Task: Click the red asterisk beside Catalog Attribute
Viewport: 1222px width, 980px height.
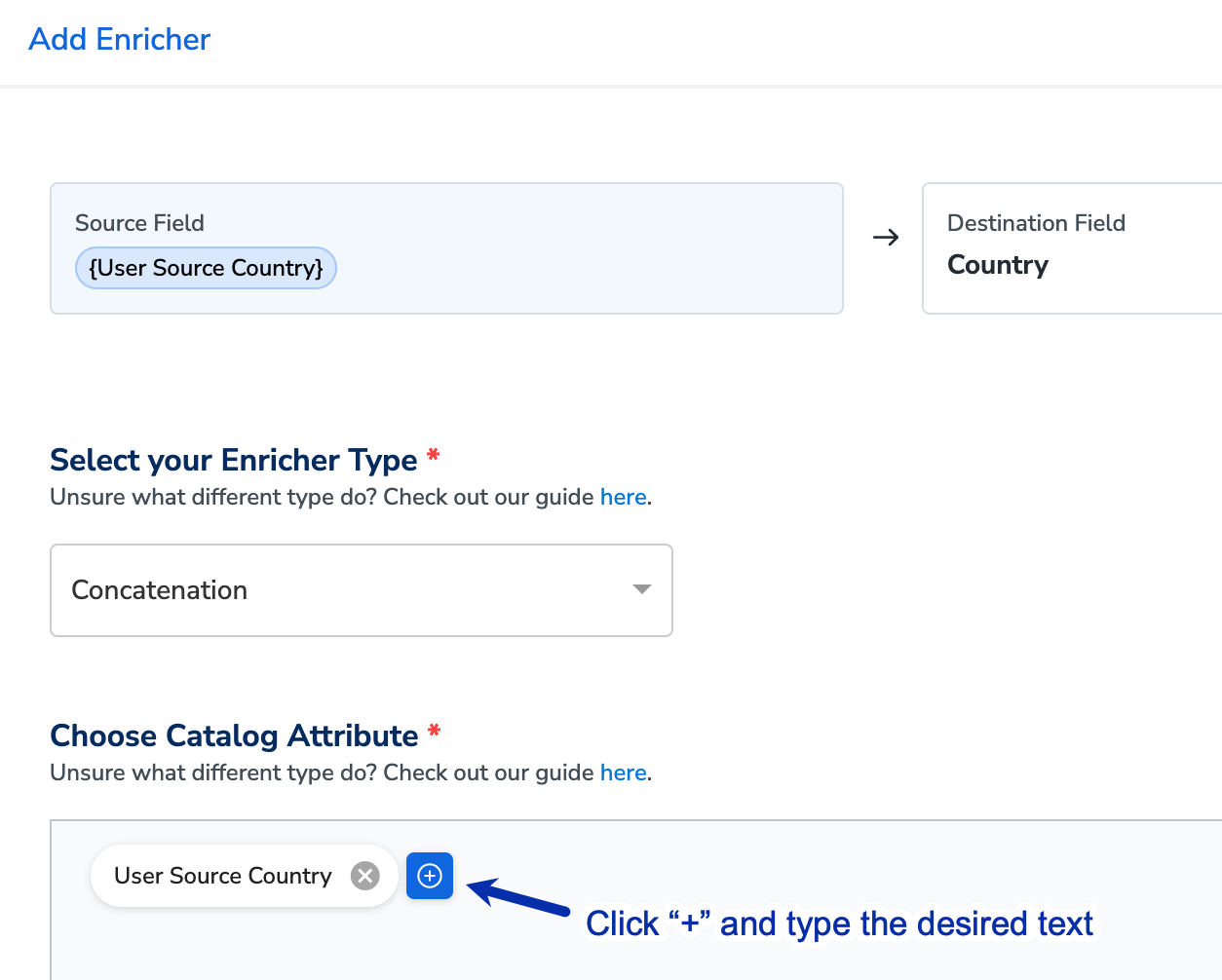Action: tap(435, 732)
